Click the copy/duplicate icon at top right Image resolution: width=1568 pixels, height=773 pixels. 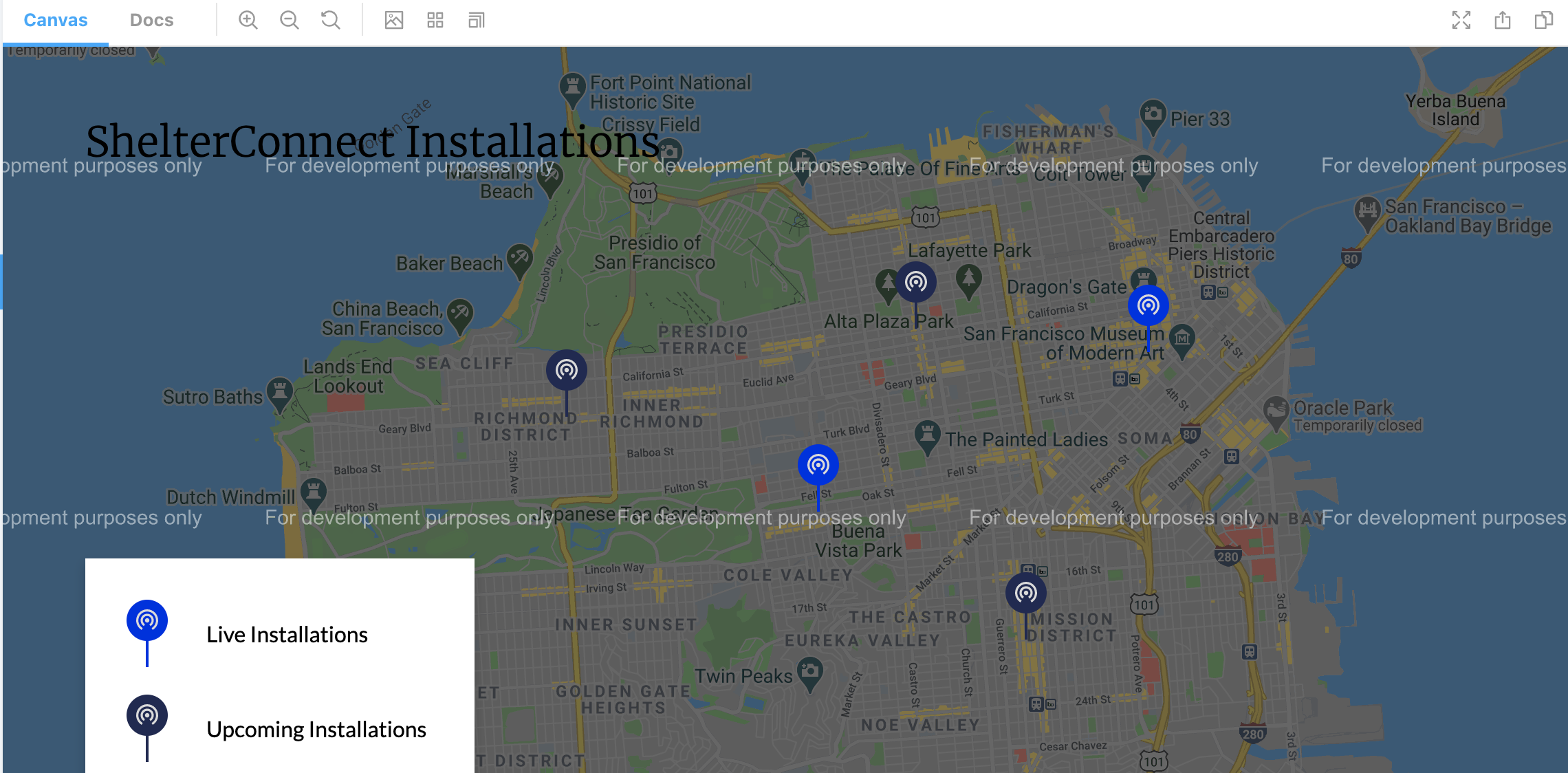1544,21
